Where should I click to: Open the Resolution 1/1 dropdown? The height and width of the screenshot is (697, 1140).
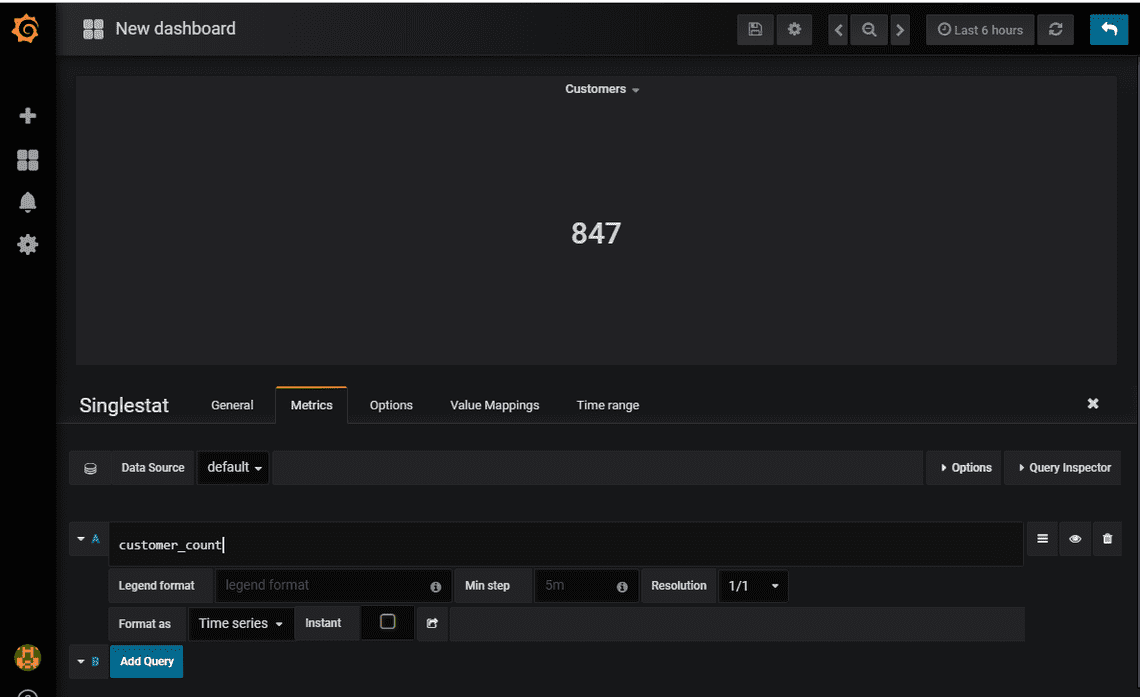pyautogui.click(x=753, y=586)
